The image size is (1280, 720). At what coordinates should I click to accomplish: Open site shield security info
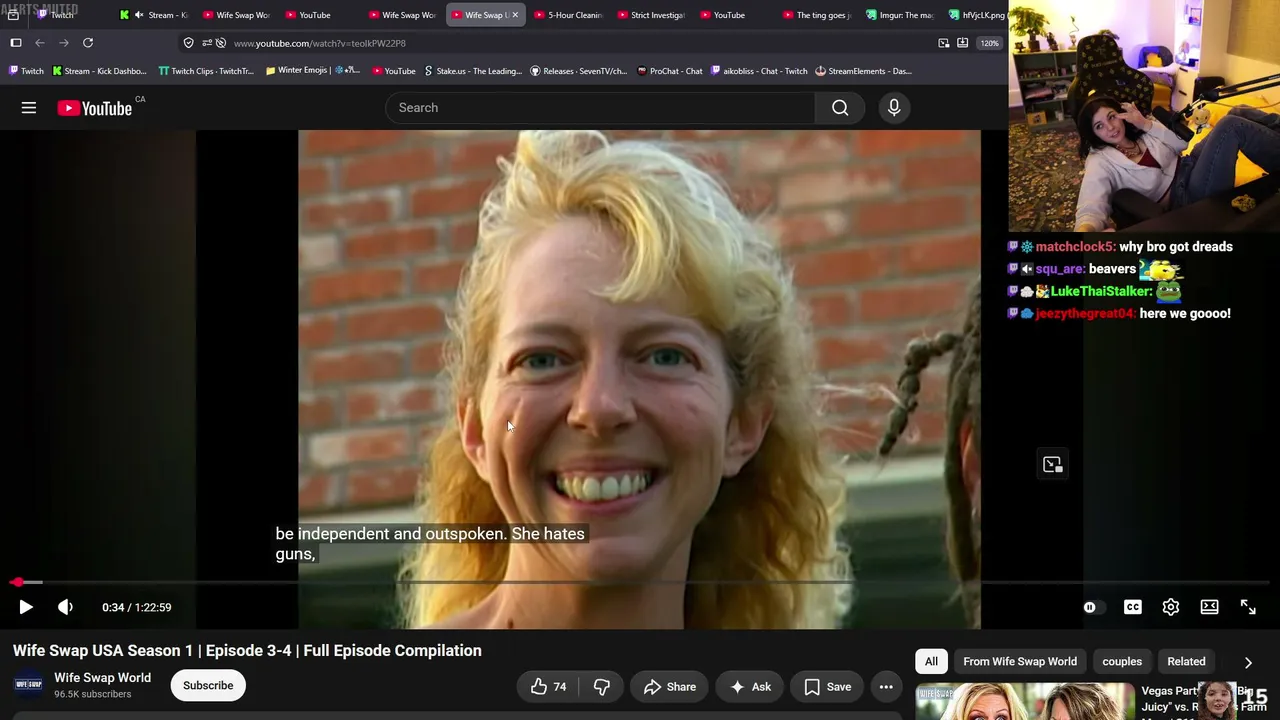click(188, 43)
